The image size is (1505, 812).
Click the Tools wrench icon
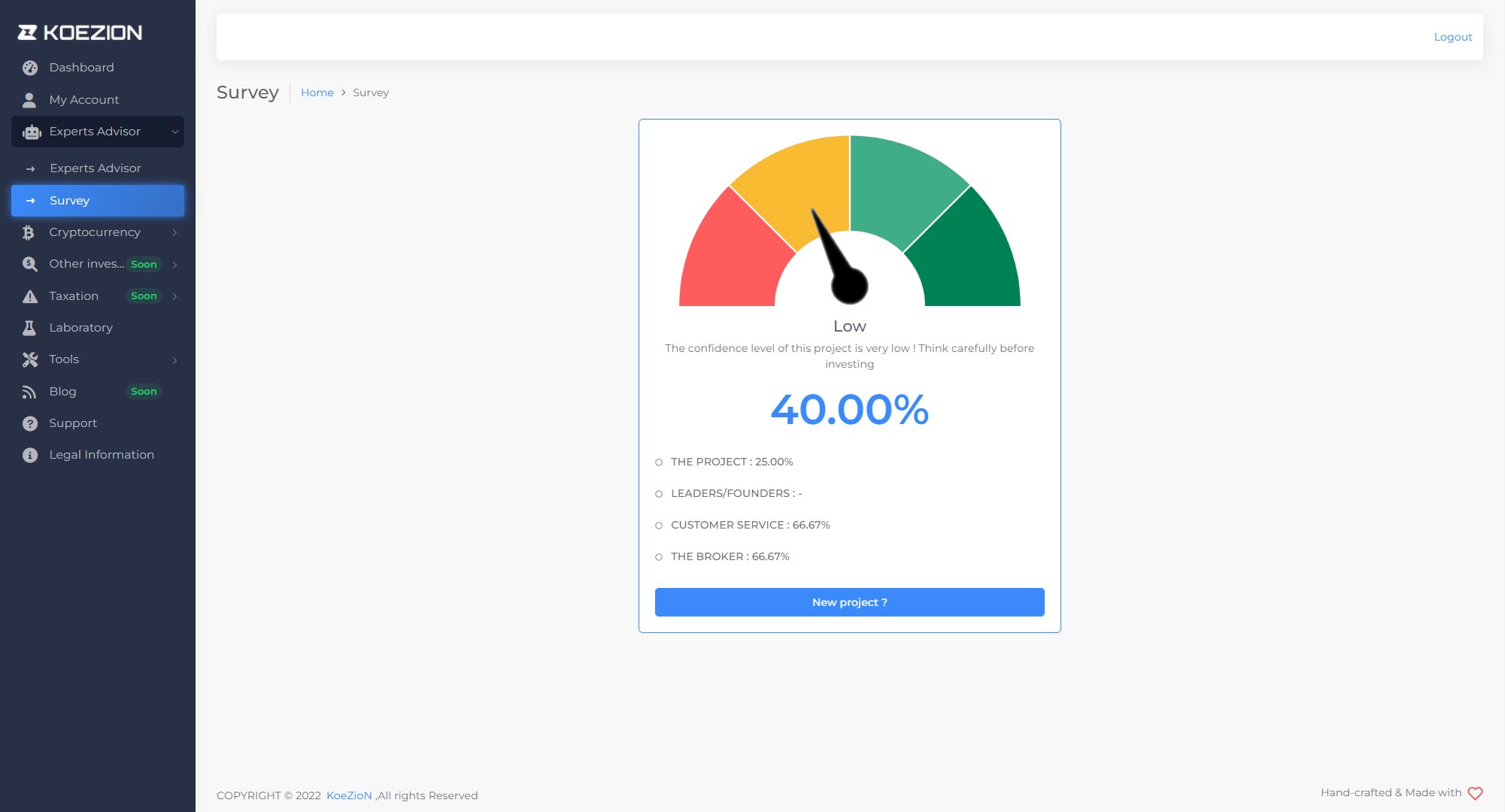tap(30, 359)
